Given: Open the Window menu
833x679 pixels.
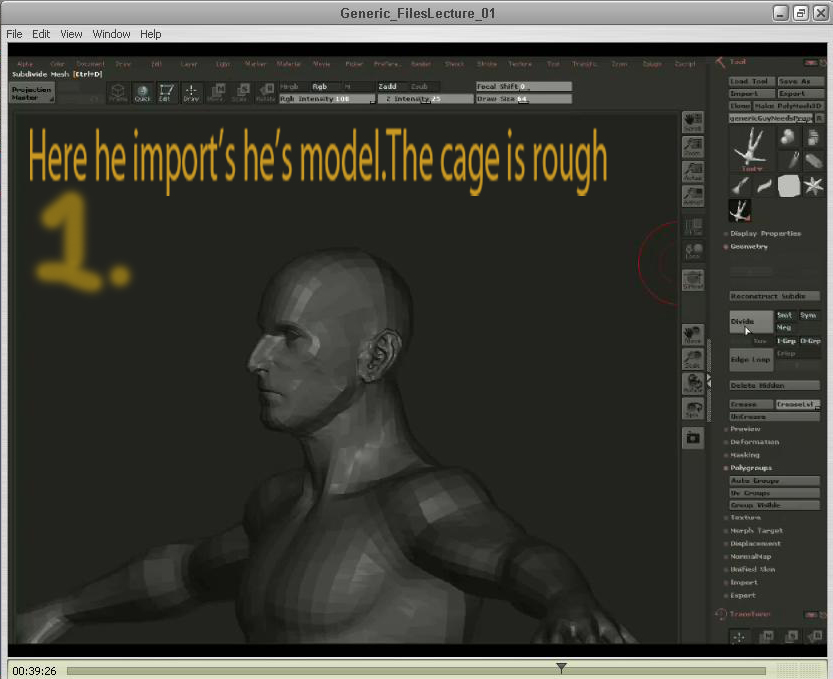Looking at the screenshot, I should [111, 34].
